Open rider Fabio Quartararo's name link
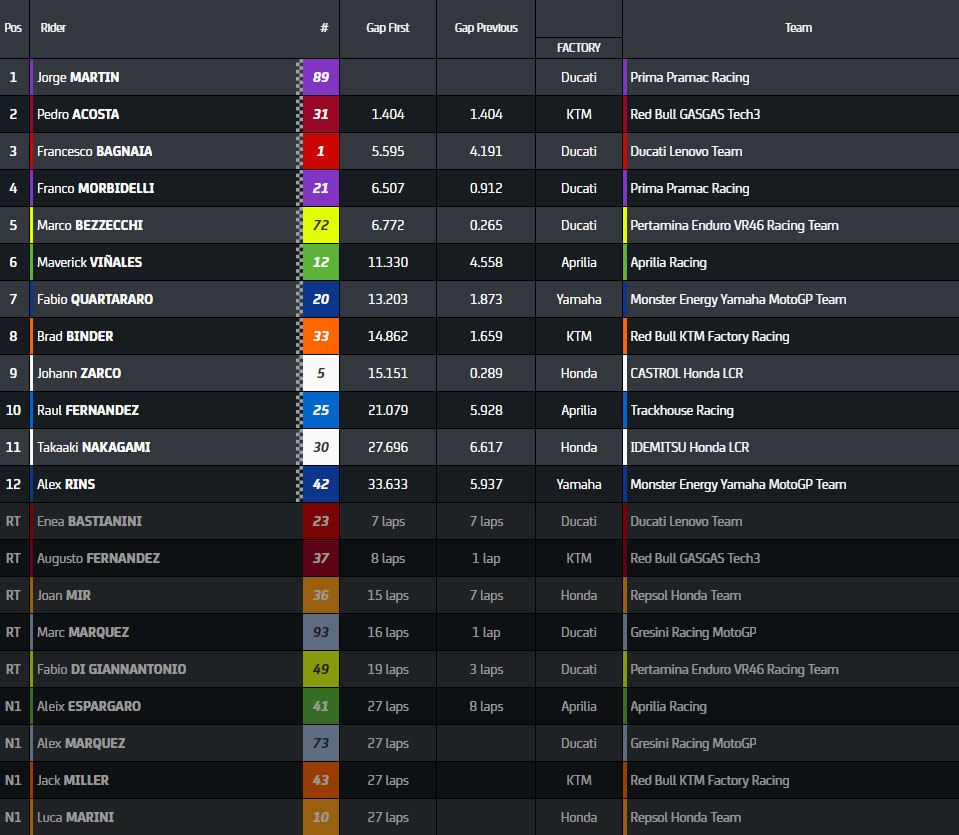 pos(94,299)
